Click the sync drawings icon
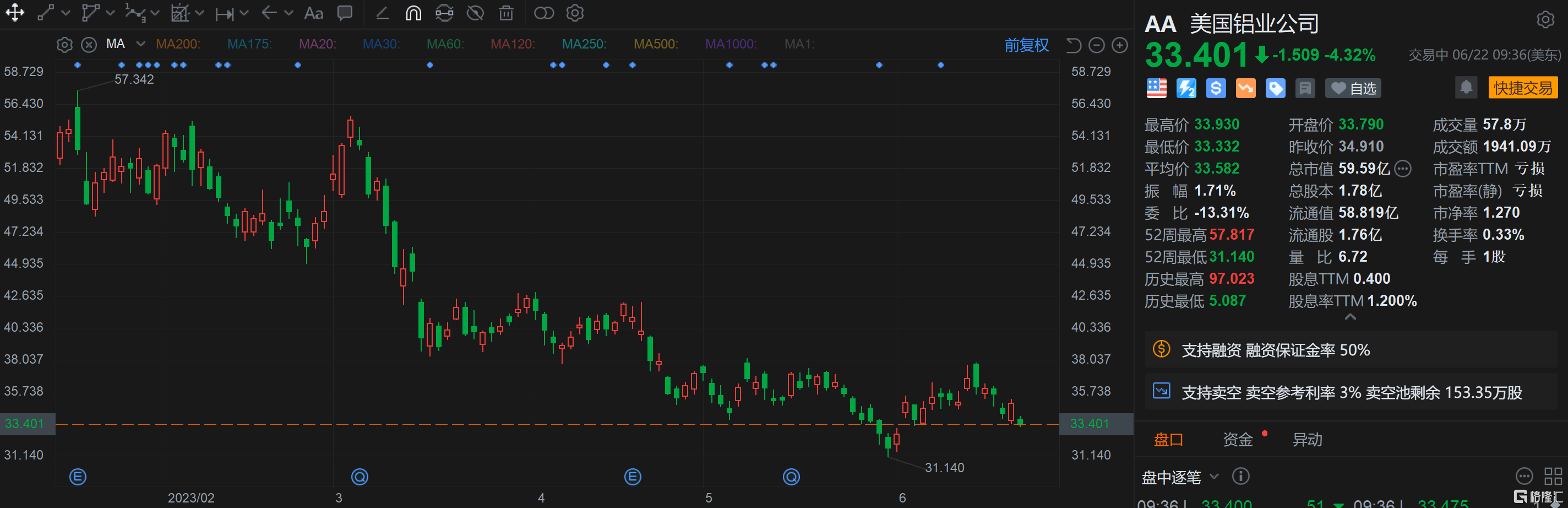Screen dimensions: 1568x508 coord(444,13)
